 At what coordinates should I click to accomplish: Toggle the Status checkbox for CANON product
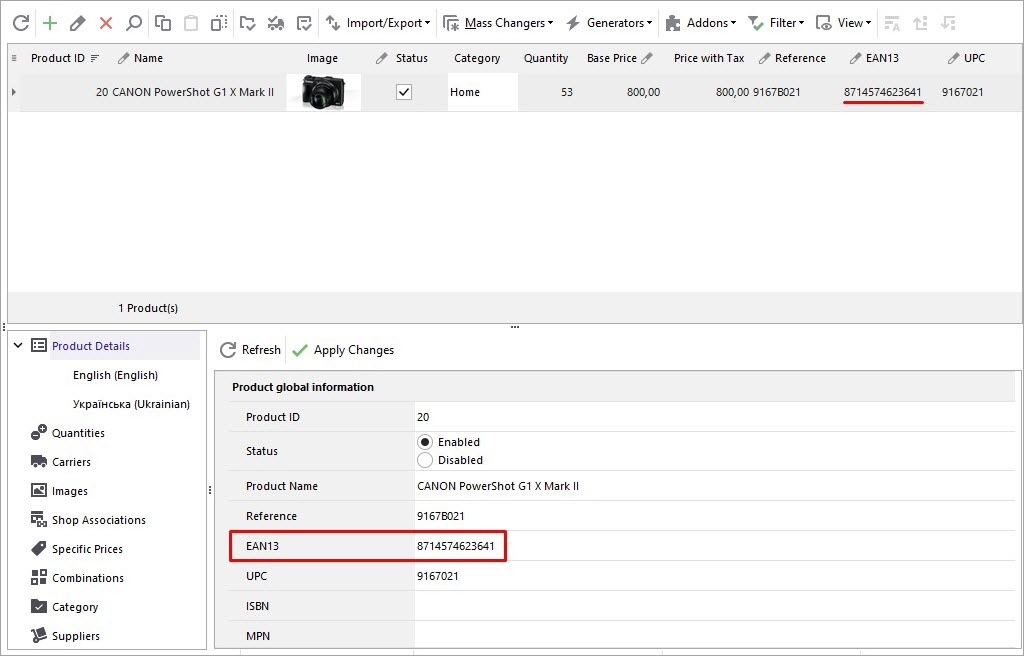click(x=404, y=92)
